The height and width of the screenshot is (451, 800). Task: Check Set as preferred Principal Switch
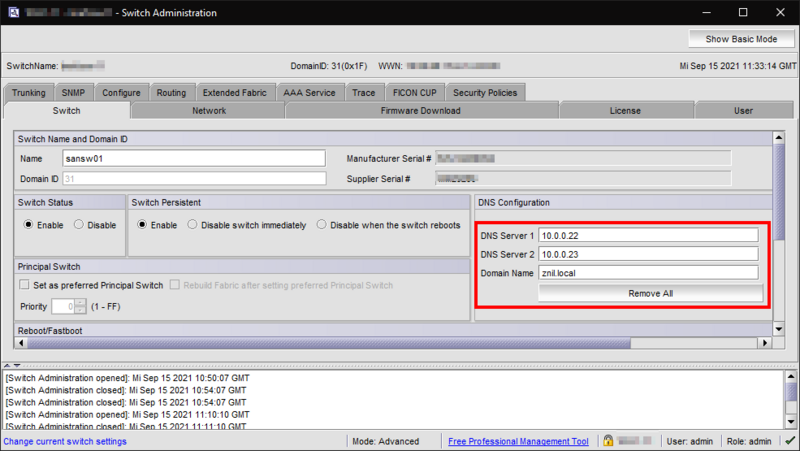[25, 285]
